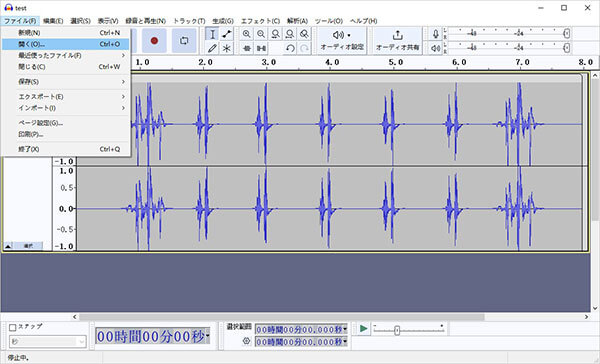Click Trim audio outside selection icon
The image size is (600, 364).
pyautogui.click(x=247, y=48)
